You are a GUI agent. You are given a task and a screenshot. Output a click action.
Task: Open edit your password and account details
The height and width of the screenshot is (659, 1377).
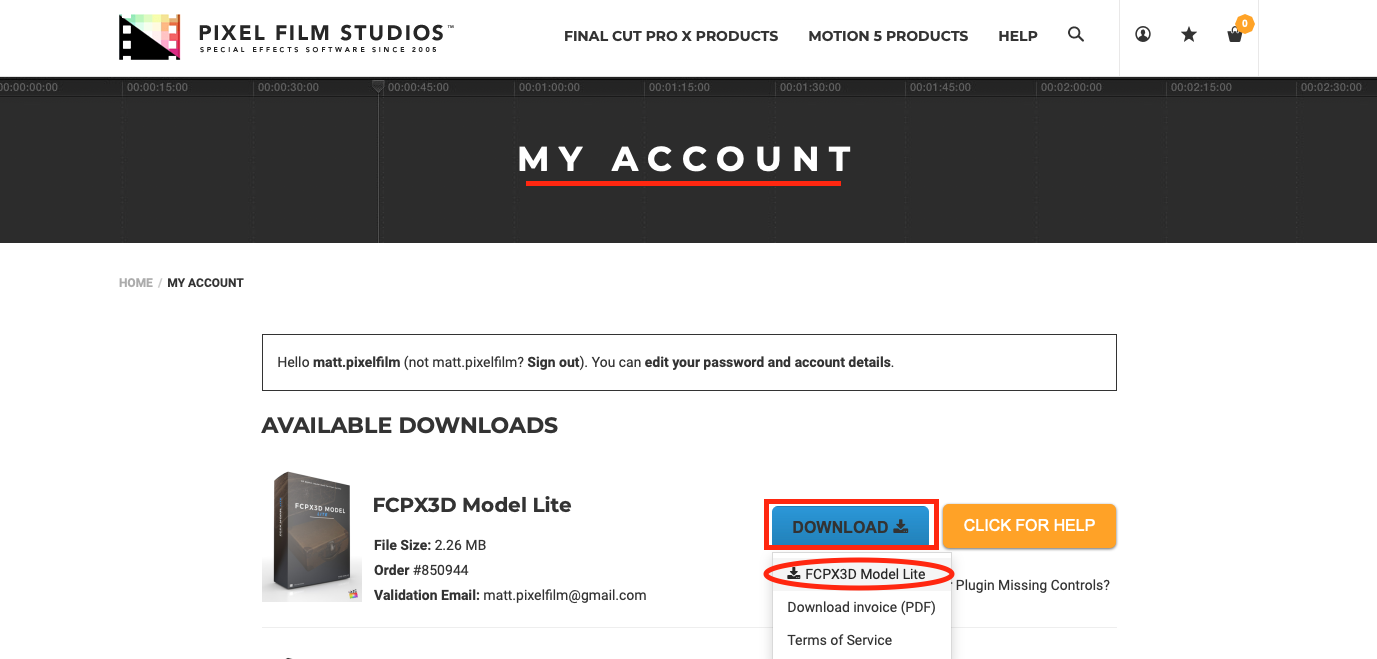click(768, 362)
